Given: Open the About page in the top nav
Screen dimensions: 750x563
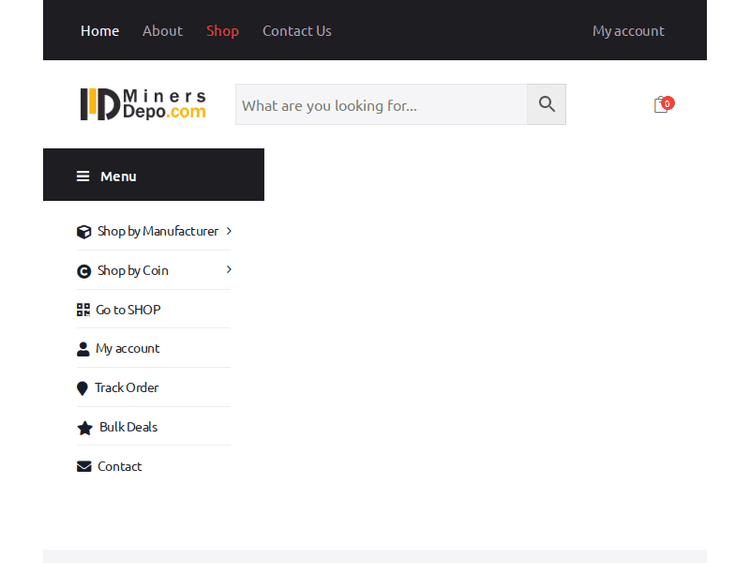Looking at the screenshot, I should [x=162, y=31].
